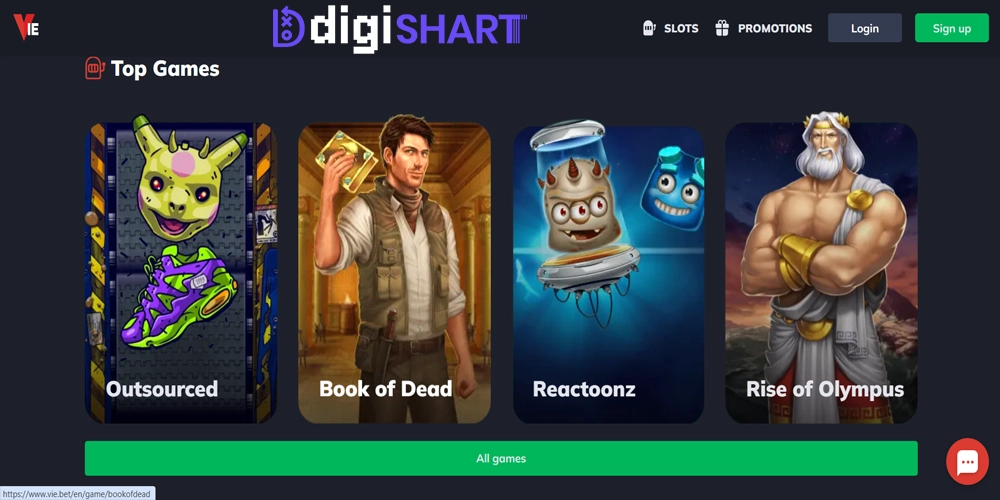Click the Rise of Olympus title text
Image resolution: width=1000 pixels, height=500 pixels.
point(825,389)
